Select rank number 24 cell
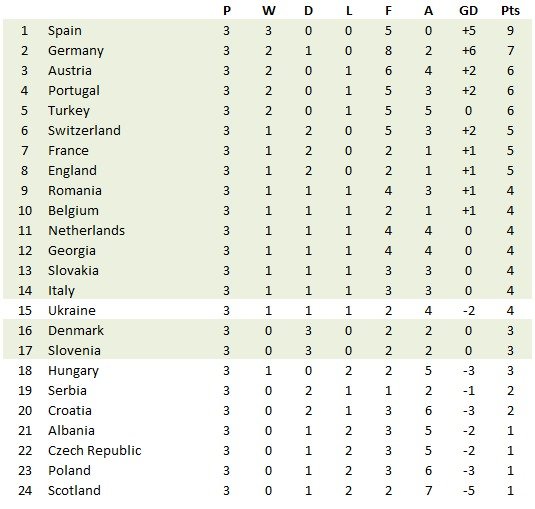Viewport: 535px width, 509px height. pyautogui.click(x=25, y=491)
